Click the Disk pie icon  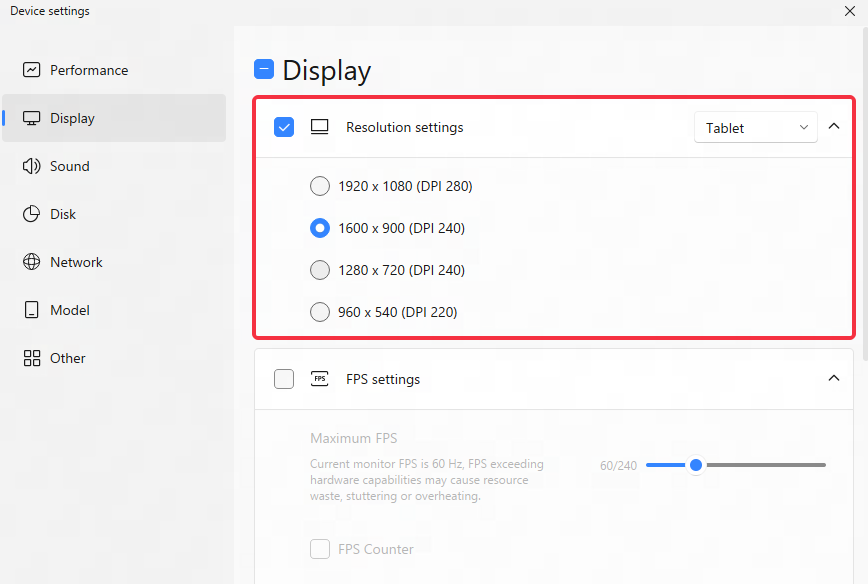(x=32, y=214)
